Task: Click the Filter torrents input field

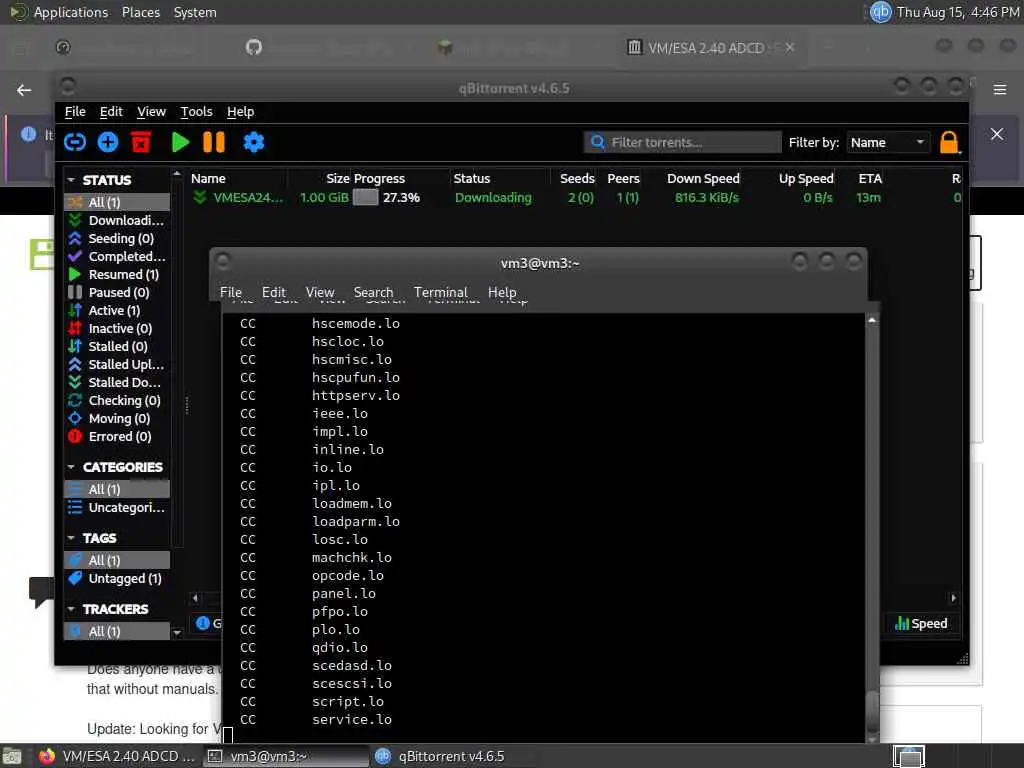Action: tap(682, 142)
